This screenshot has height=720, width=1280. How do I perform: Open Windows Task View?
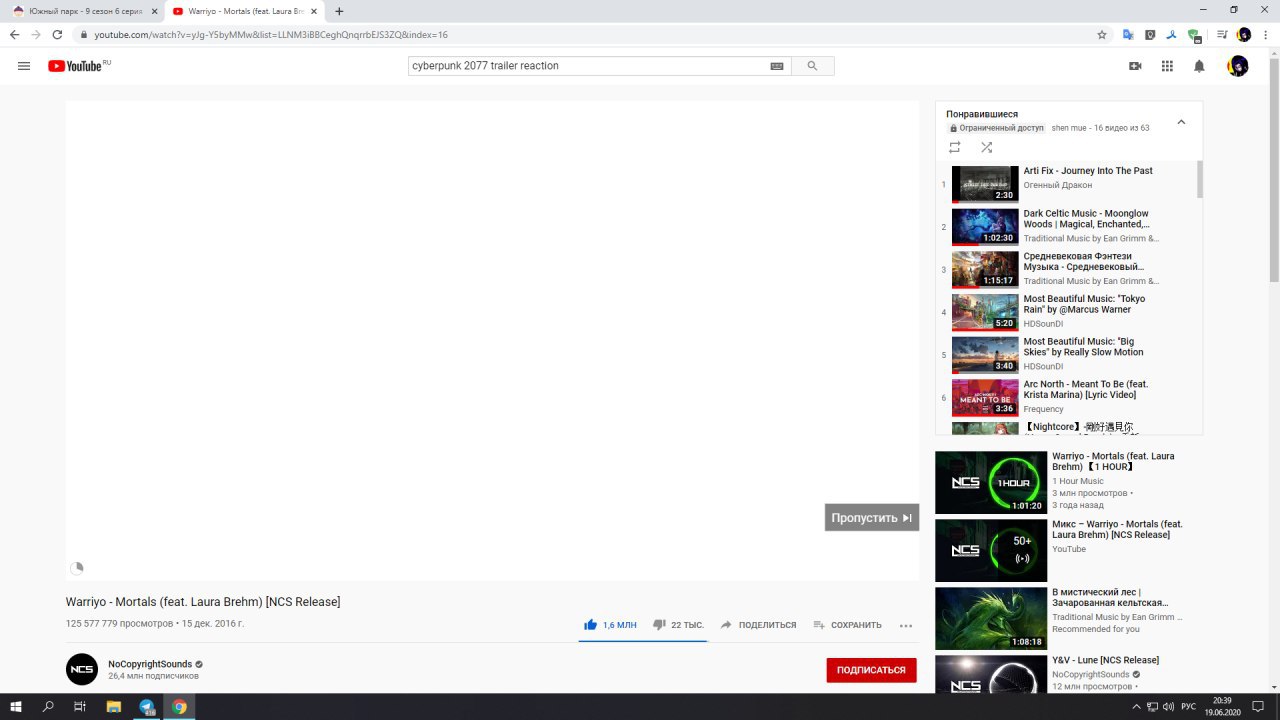pos(80,706)
